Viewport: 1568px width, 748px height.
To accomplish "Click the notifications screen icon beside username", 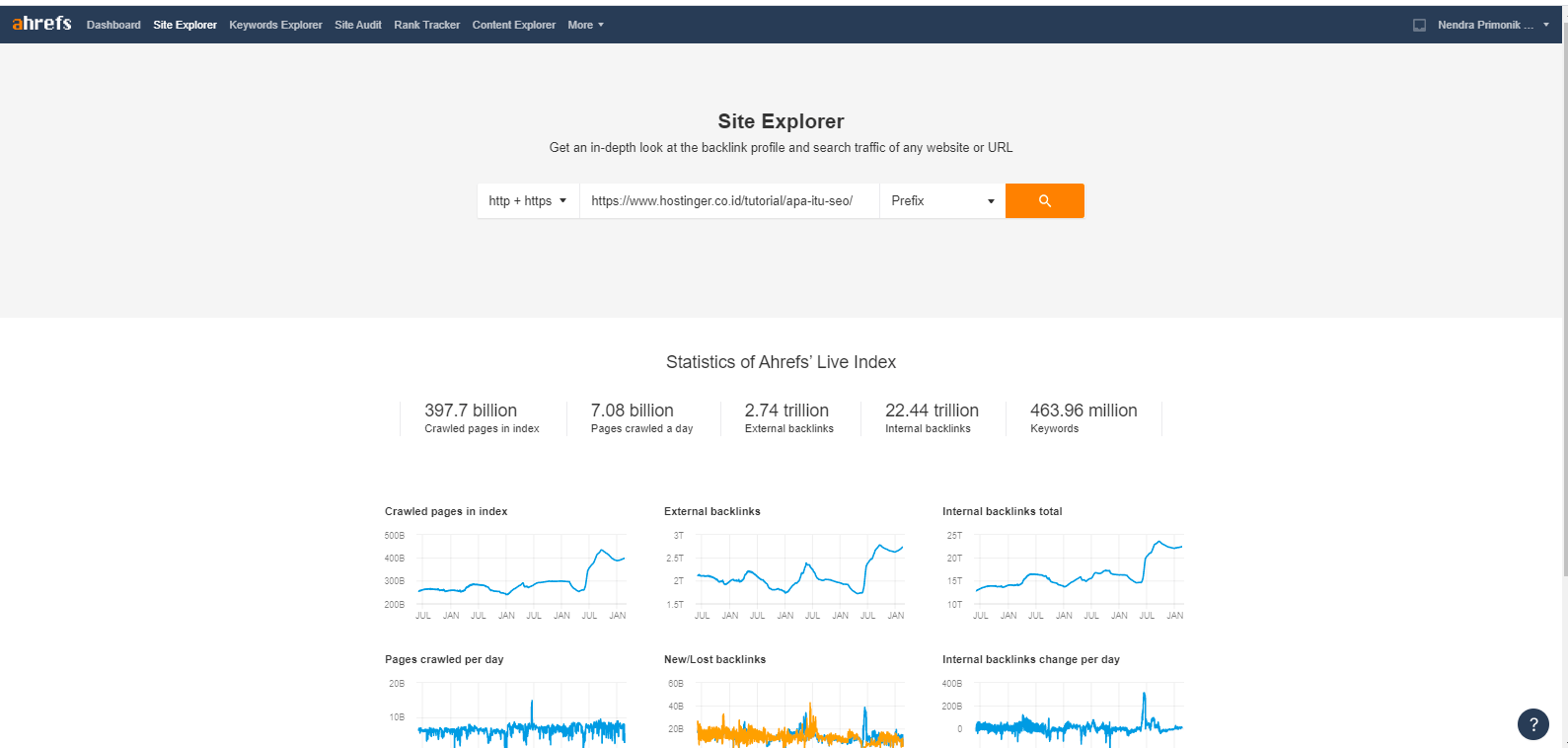I will click(1419, 25).
